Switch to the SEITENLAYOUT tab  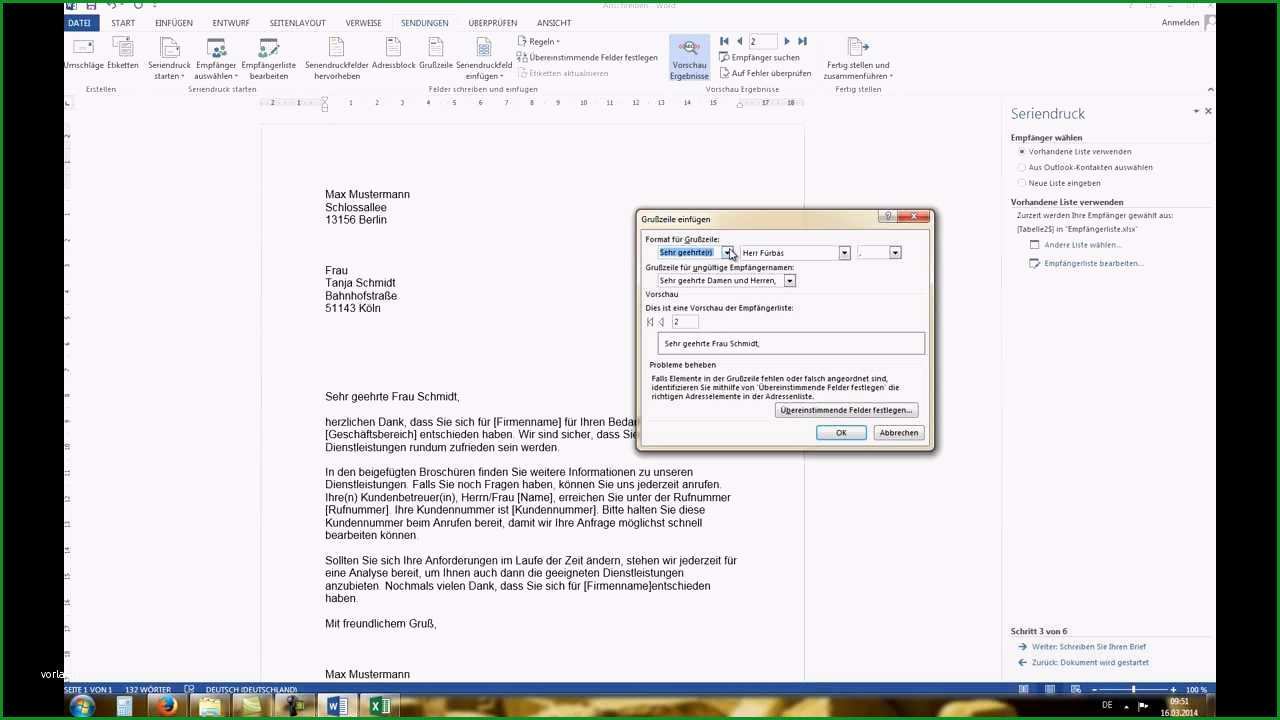tap(298, 23)
